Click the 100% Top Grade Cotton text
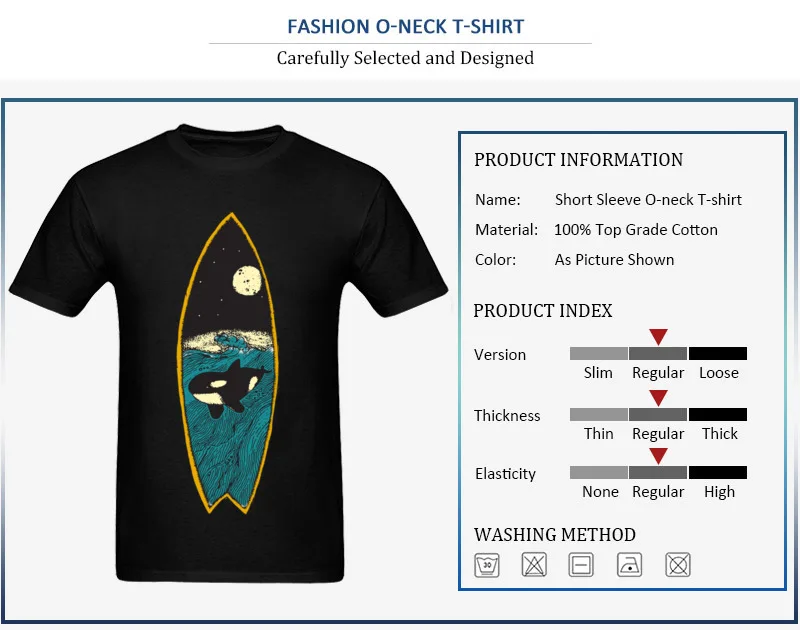This screenshot has height=630, width=800. pyautogui.click(x=636, y=230)
